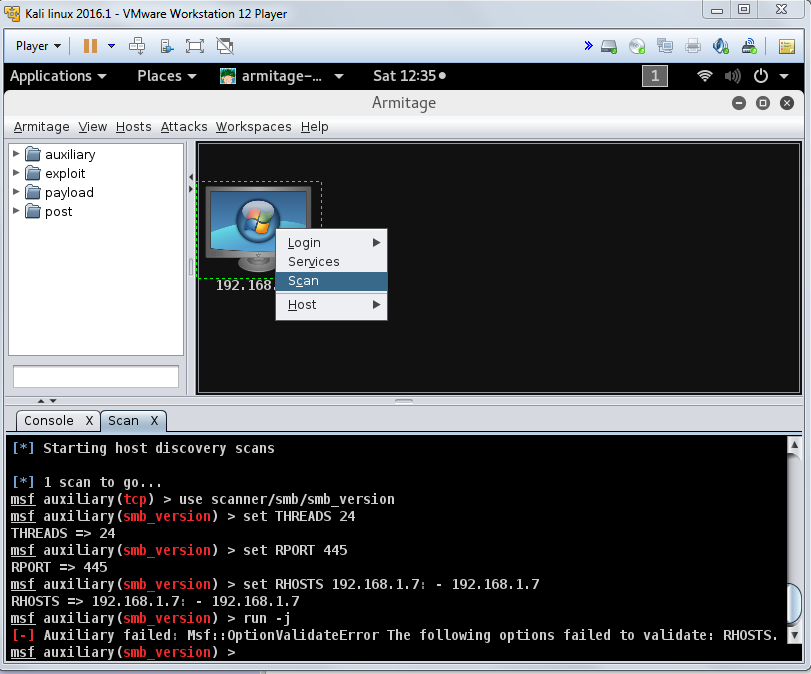Select Scan from the host context menu

tap(303, 281)
